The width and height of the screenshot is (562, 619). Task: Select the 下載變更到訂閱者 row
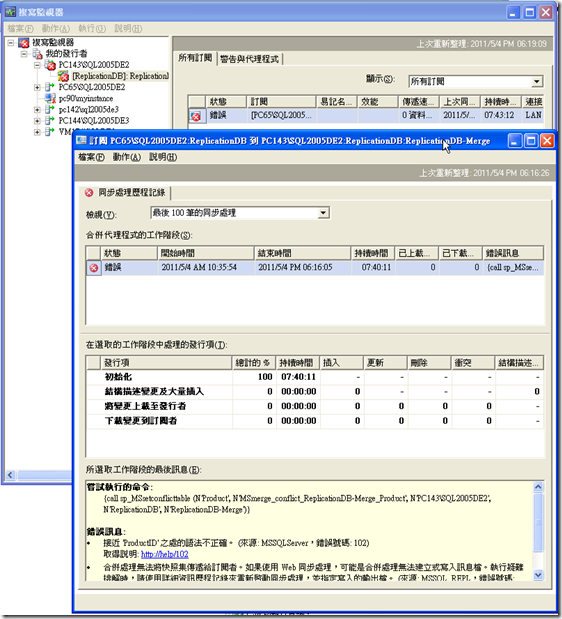point(315,421)
